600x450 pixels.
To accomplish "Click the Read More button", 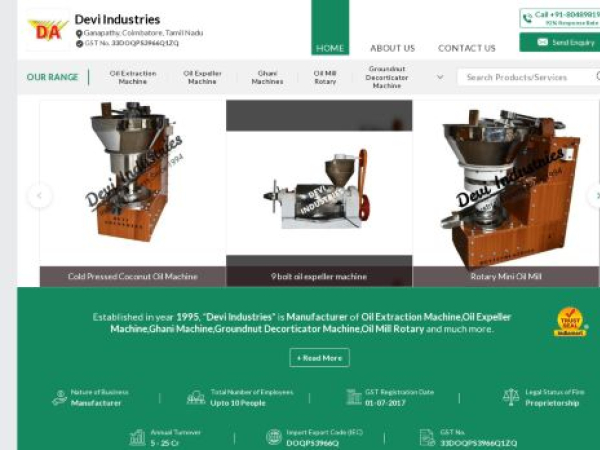I will click(x=319, y=358).
